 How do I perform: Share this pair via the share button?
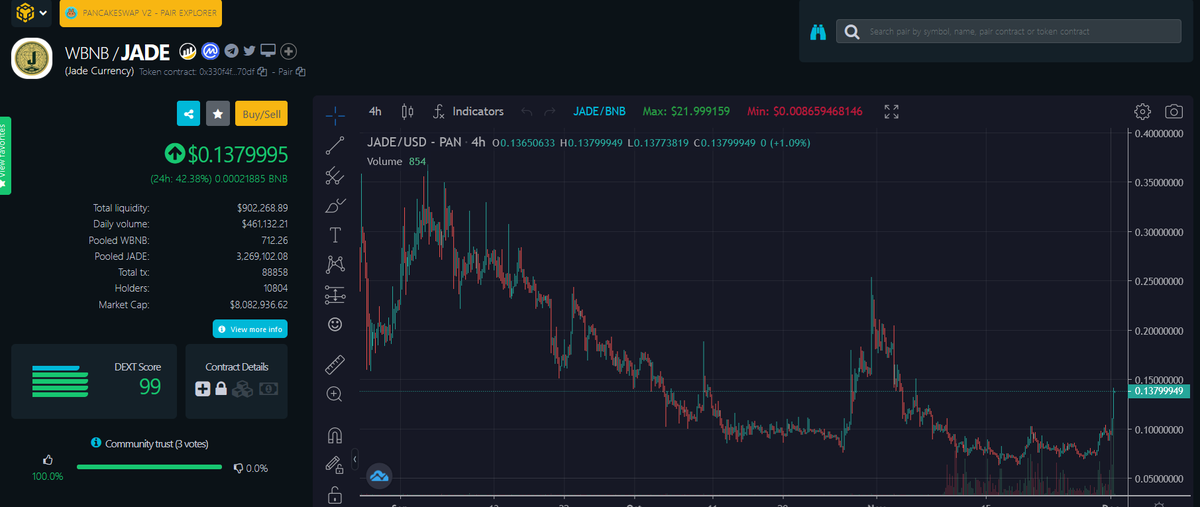click(x=188, y=114)
